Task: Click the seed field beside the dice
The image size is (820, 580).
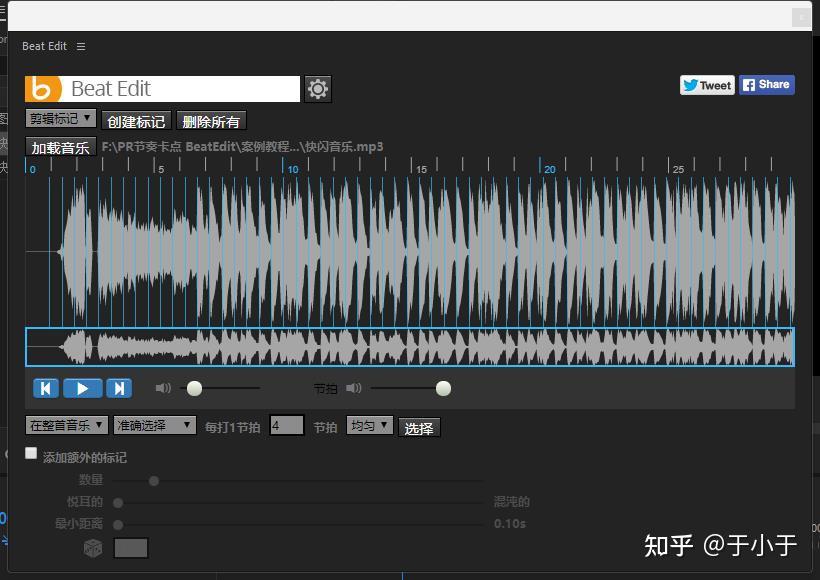Action: [x=131, y=548]
